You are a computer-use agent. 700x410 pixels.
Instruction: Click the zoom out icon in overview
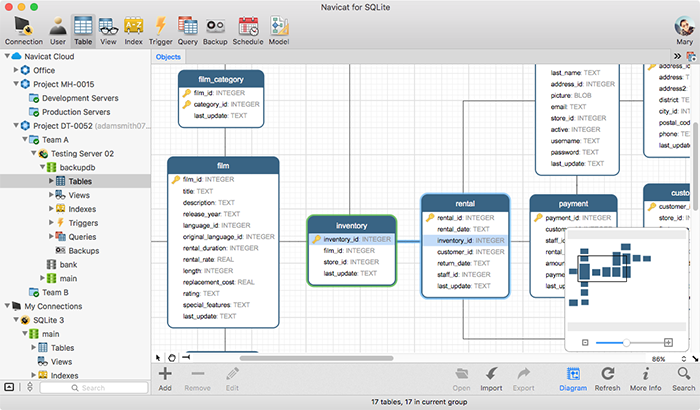coord(585,343)
